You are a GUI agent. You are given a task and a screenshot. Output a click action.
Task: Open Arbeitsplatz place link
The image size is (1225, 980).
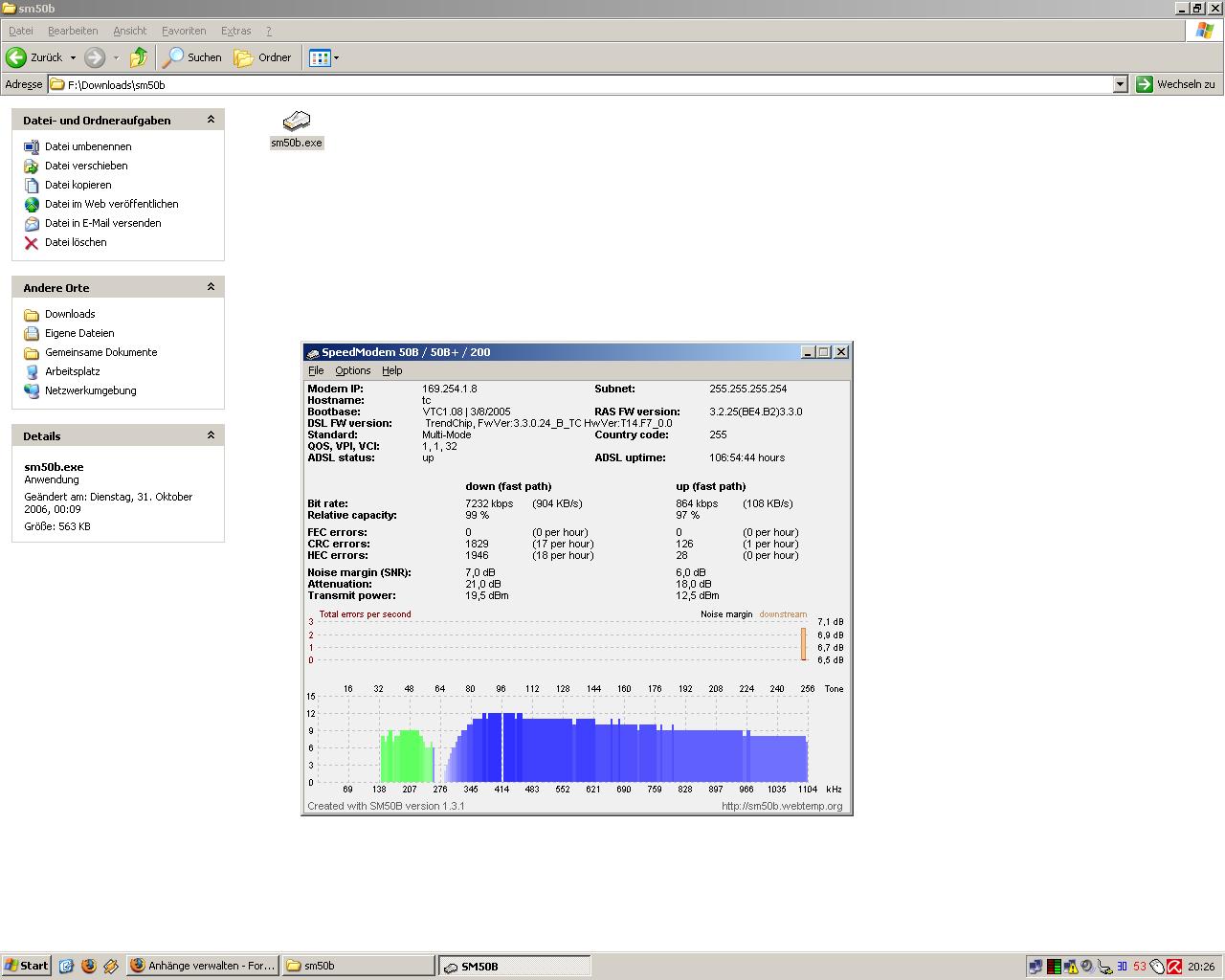click(72, 371)
